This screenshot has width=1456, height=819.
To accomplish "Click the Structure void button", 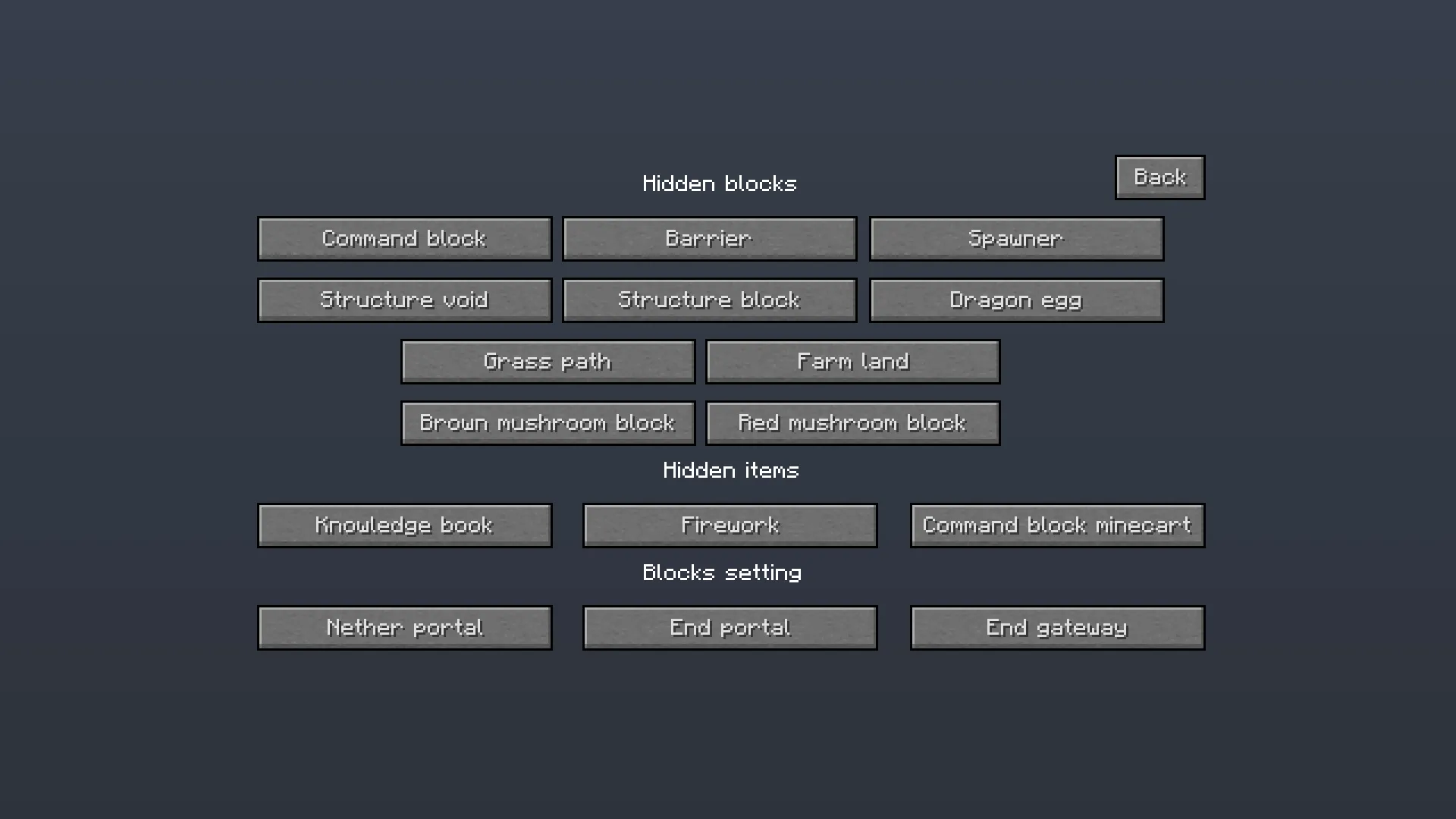I will [x=404, y=300].
